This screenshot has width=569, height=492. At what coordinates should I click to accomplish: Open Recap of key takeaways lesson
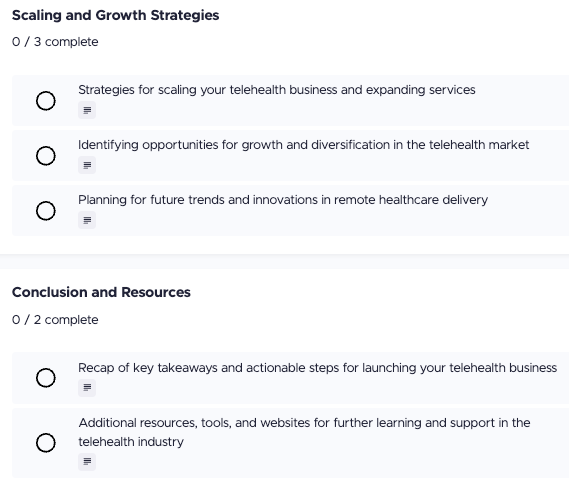coord(318,368)
